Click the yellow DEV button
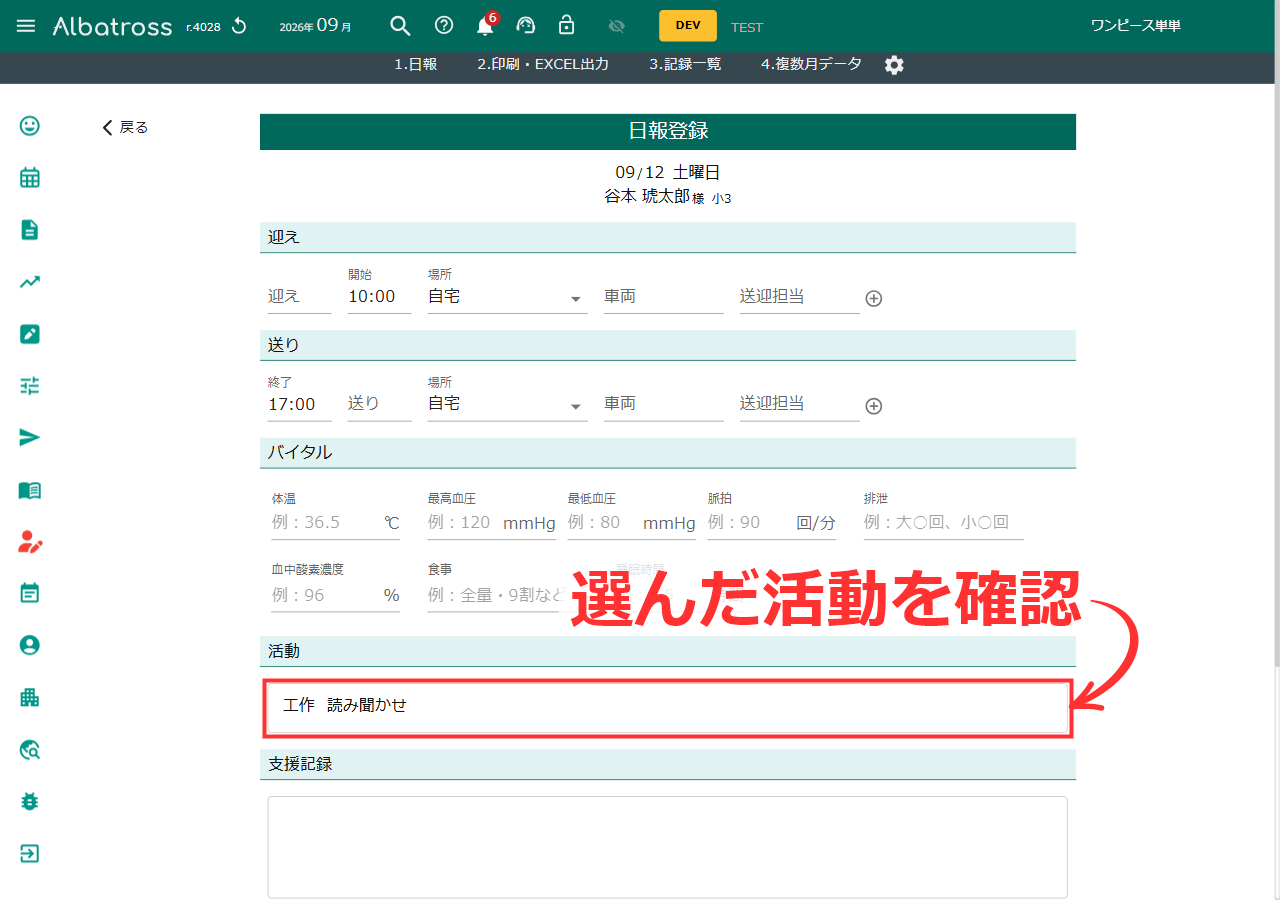1280x900 pixels. pyautogui.click(x=688, y=26)
